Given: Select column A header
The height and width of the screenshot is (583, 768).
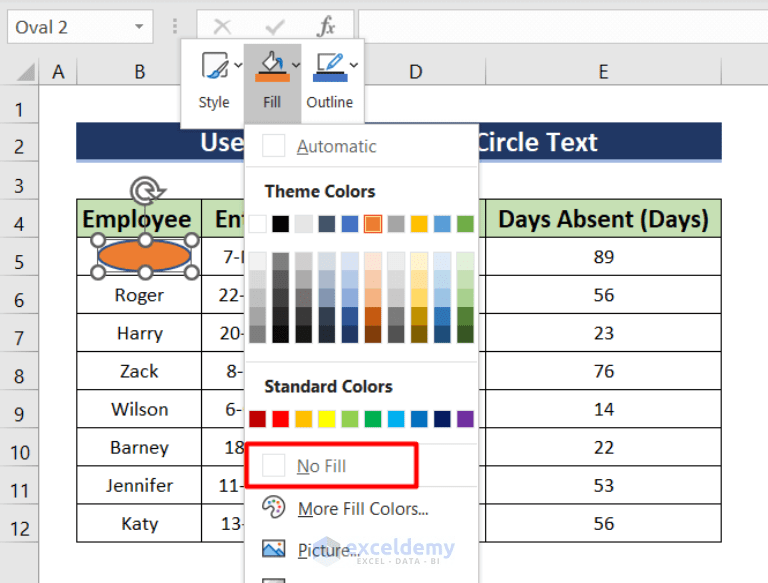Looking at the screenshot, I should [x=58, y=72].
